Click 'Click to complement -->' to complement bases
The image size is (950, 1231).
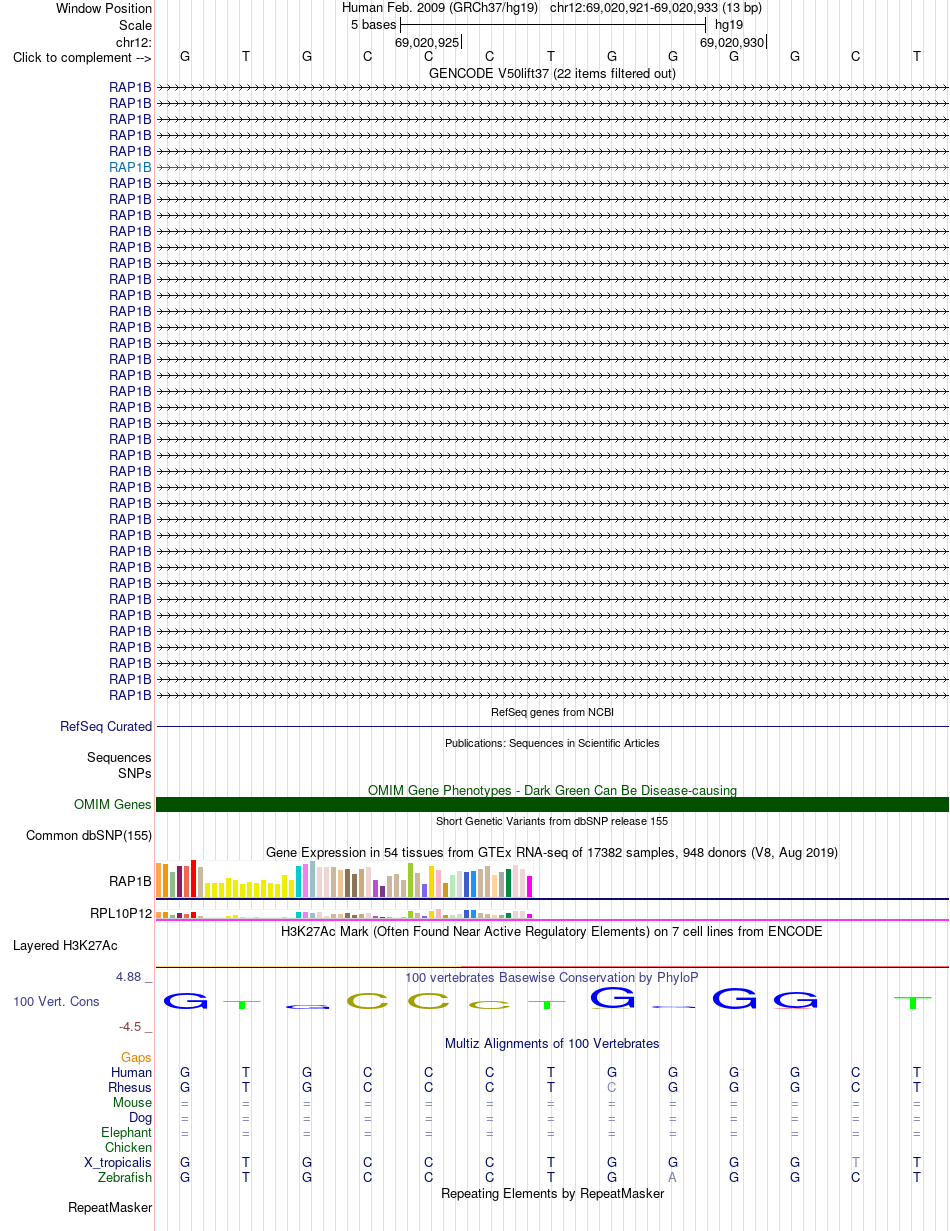pyautogui.click(x=82, y=57)
